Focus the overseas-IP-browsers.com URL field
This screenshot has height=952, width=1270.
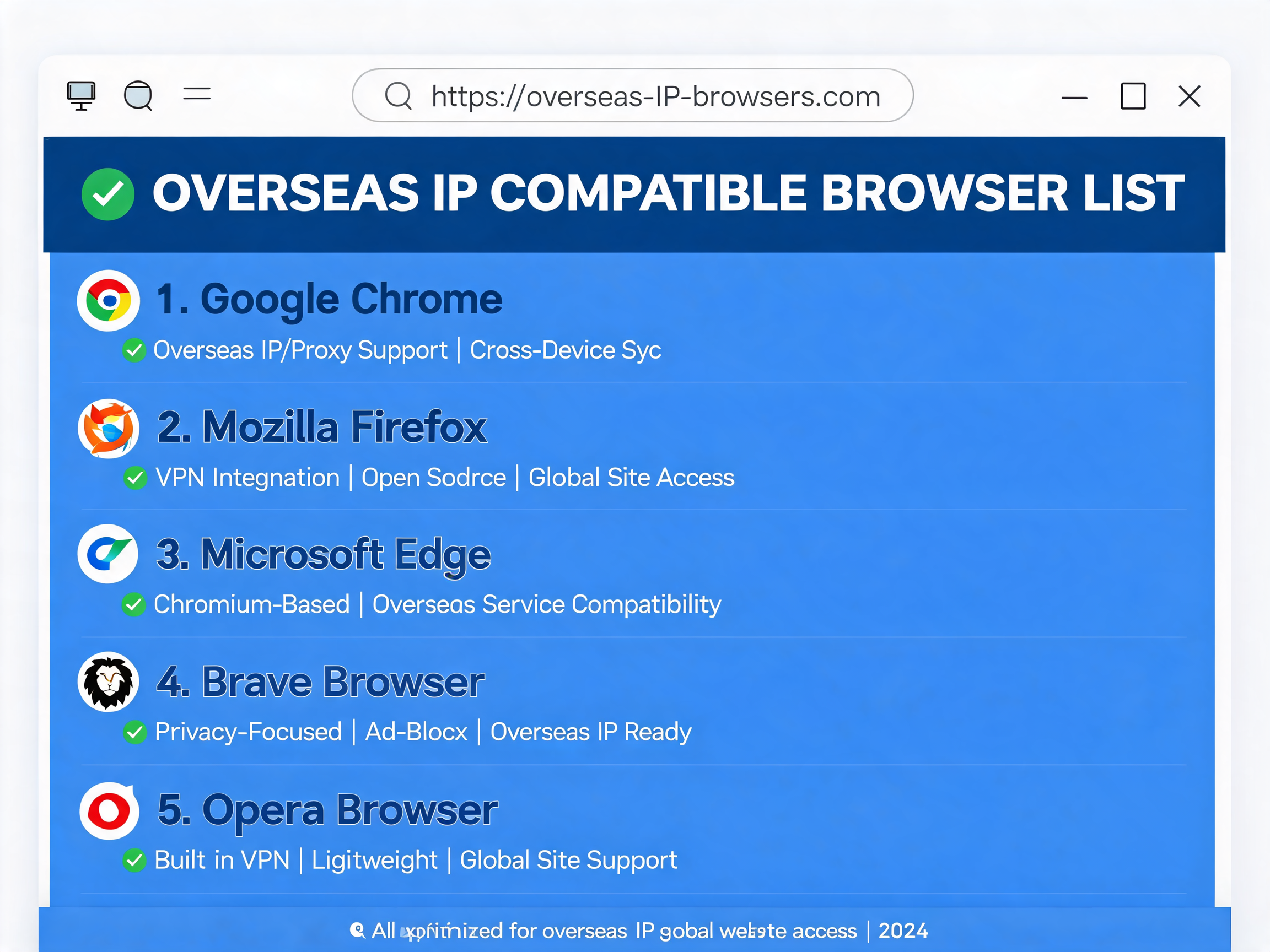pyautogui.click(x=633, y=95)
